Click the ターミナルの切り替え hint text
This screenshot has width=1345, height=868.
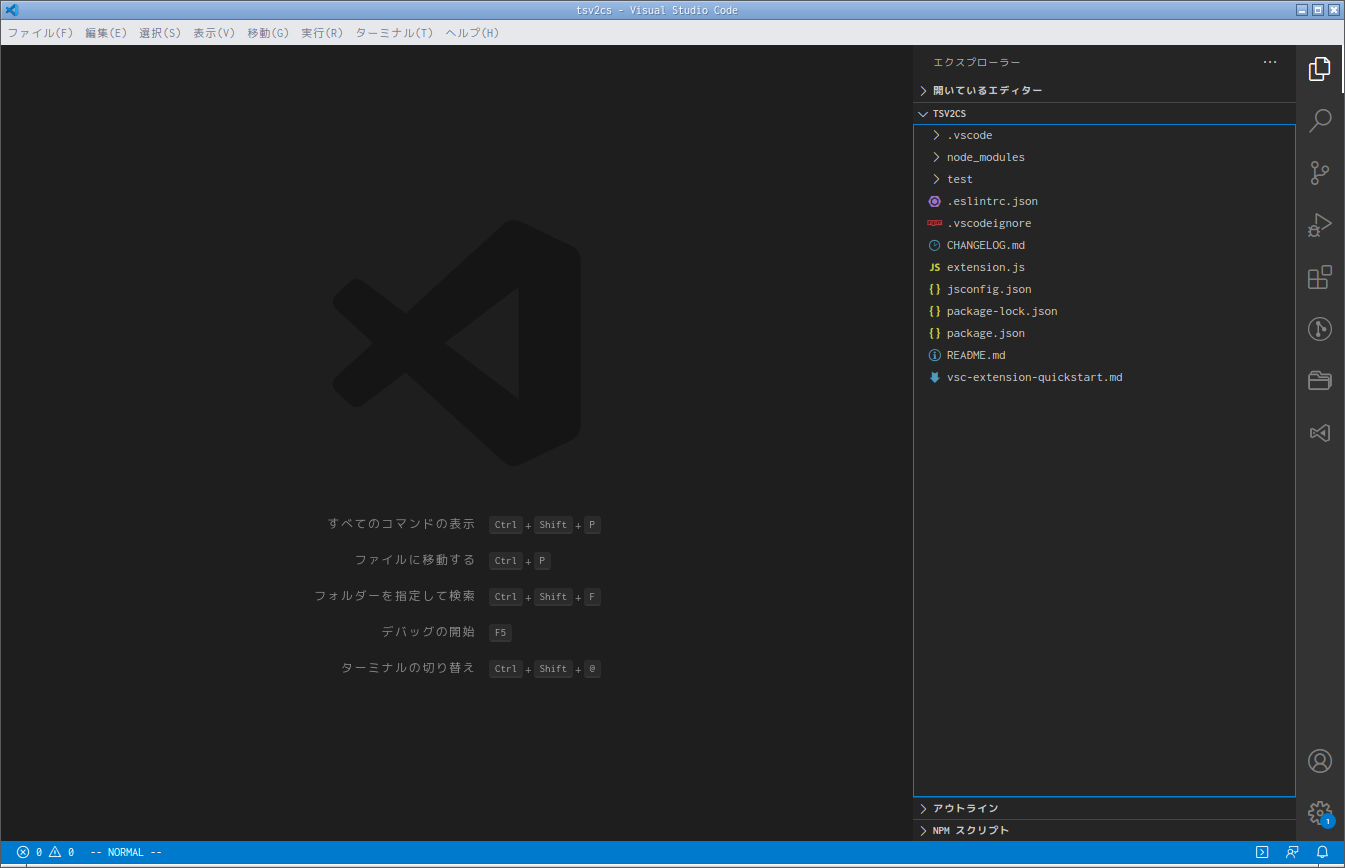pos(408,668)
